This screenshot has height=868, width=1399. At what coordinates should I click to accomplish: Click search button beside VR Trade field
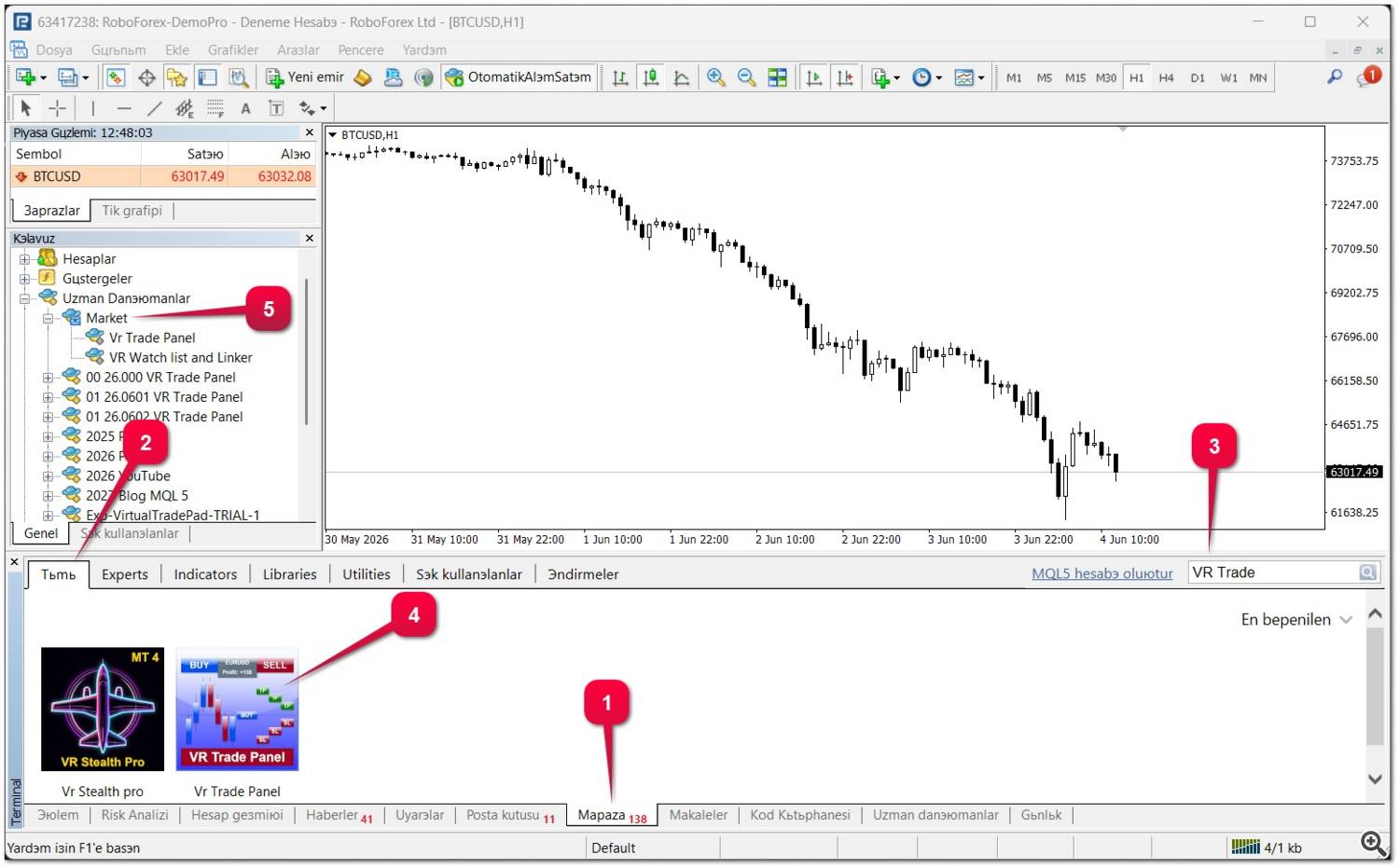(x=1368, y=572)
